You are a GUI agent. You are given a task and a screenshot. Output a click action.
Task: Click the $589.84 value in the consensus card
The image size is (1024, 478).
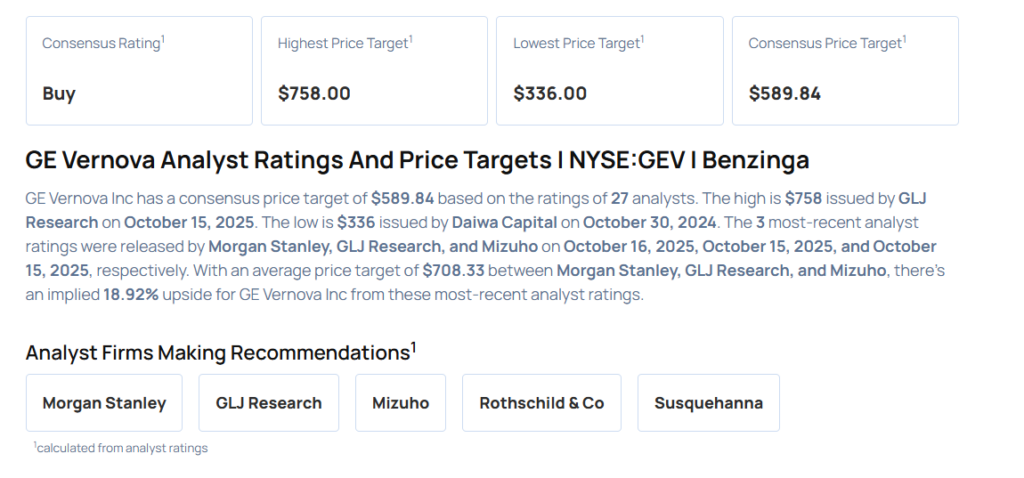tap(785, 94)
